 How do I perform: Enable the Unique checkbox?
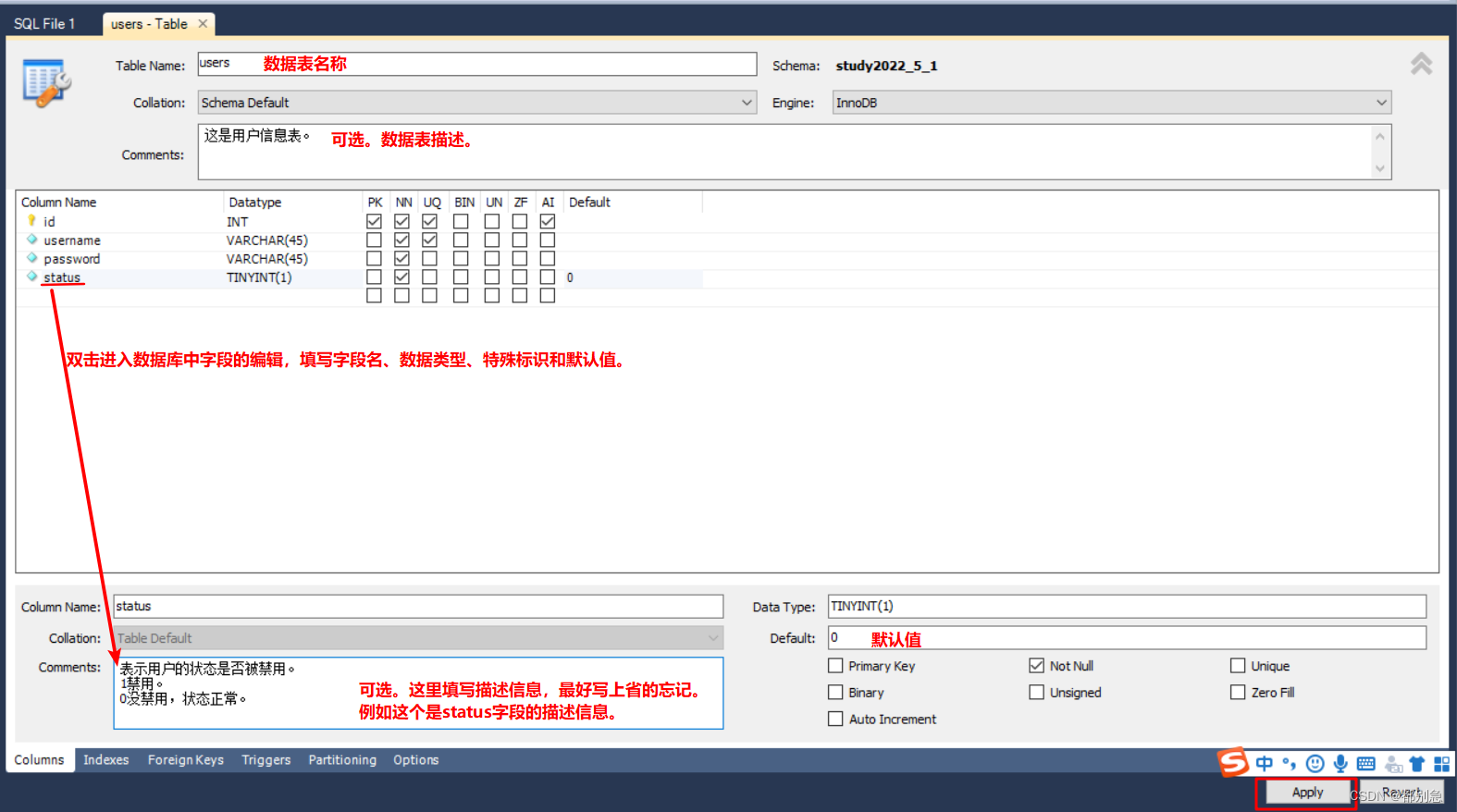point(1238,665)
